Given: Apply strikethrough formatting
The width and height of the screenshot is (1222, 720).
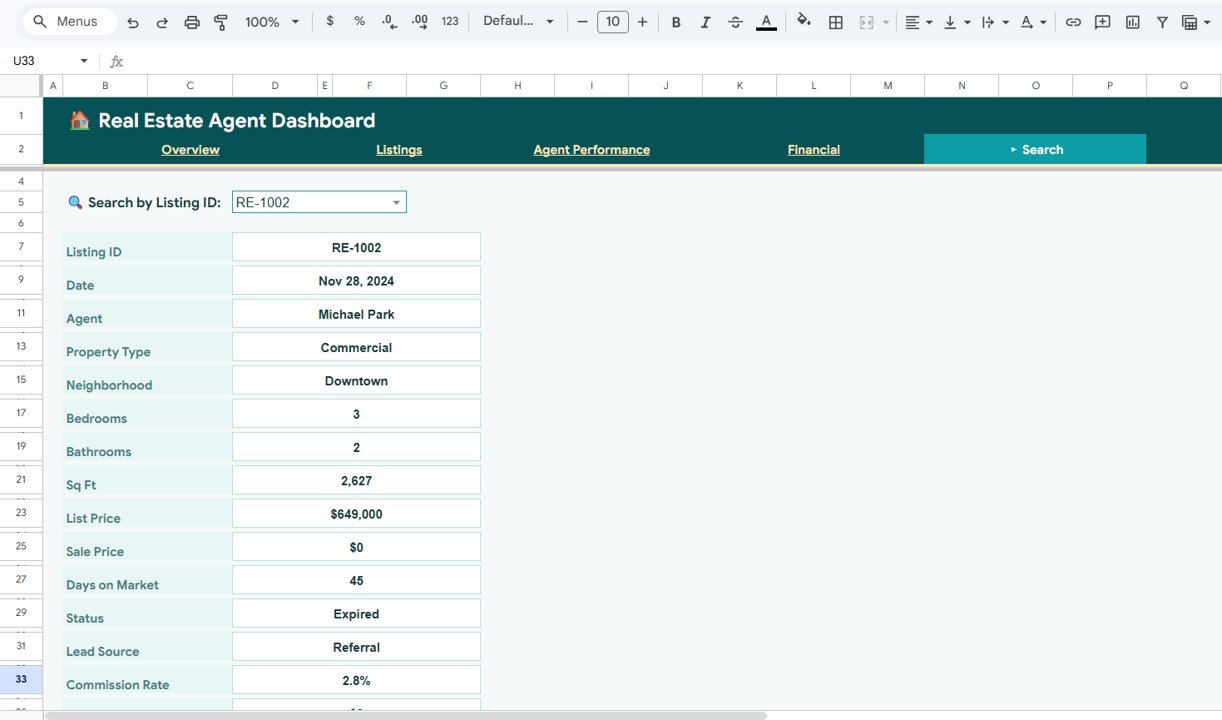Looking at the screenshot, I should click(x=735, y=21).
